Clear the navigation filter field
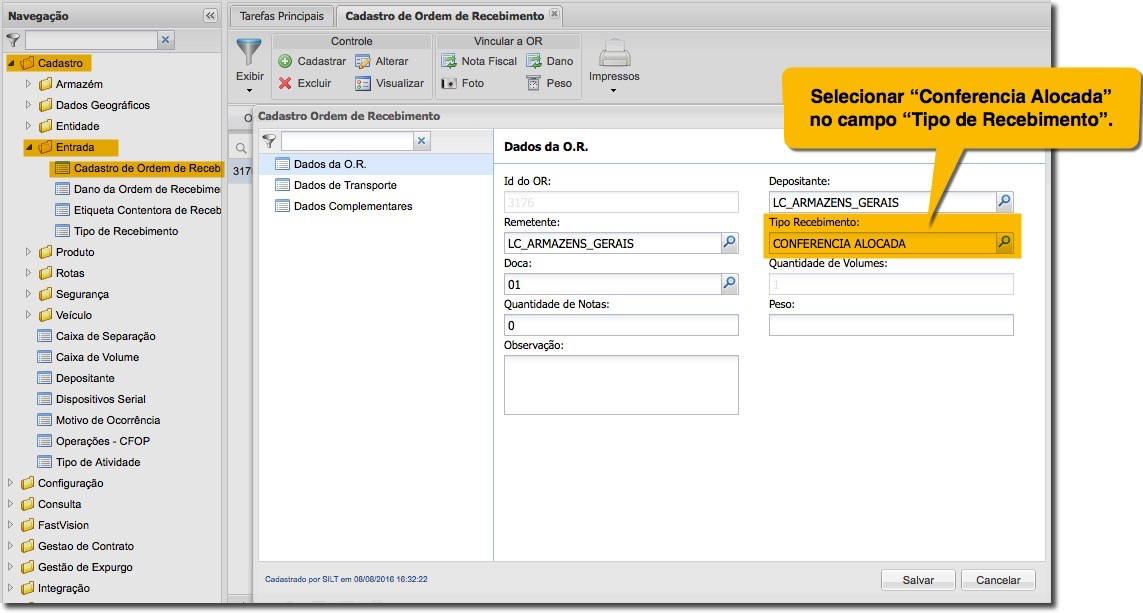Image resolution: width=1143 pixels, height=613 pixels. pos(166,40)
